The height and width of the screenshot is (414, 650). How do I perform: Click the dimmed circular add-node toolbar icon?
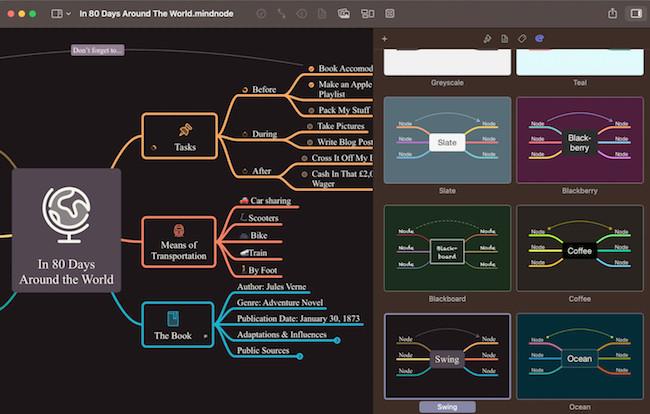[x=261, y=14]
